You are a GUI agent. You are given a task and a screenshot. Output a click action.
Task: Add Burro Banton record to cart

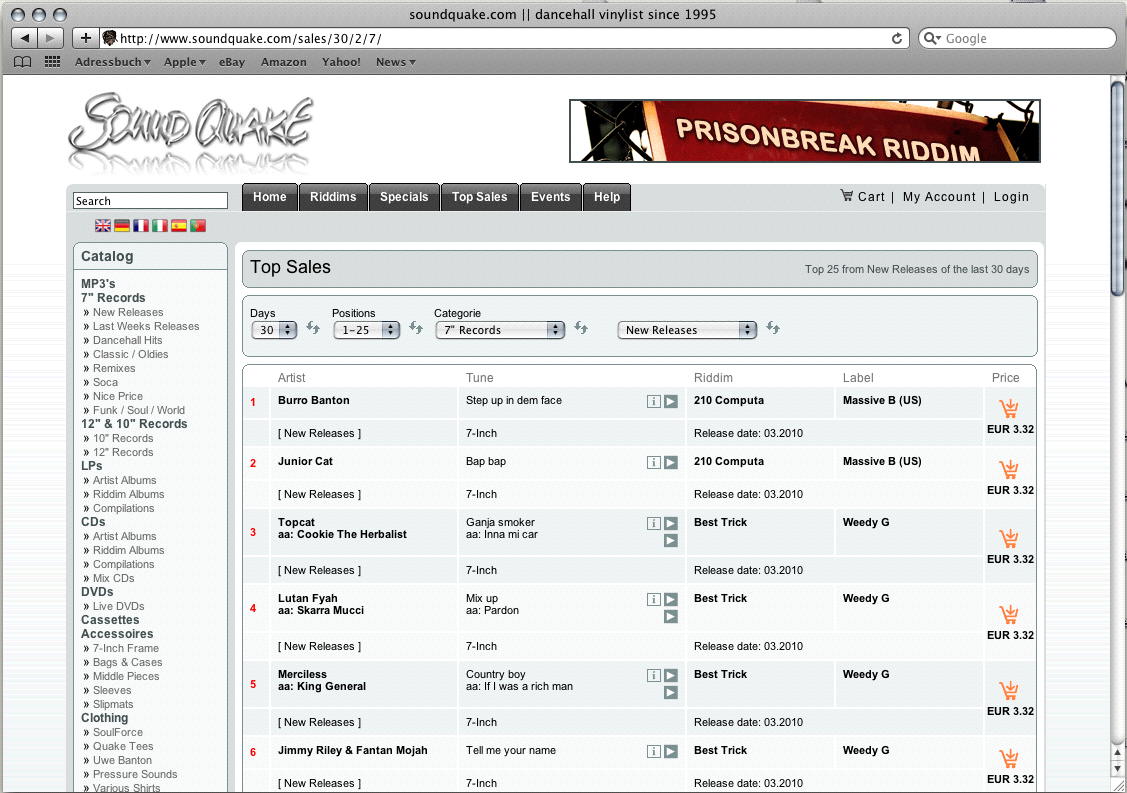point(1009,408)
